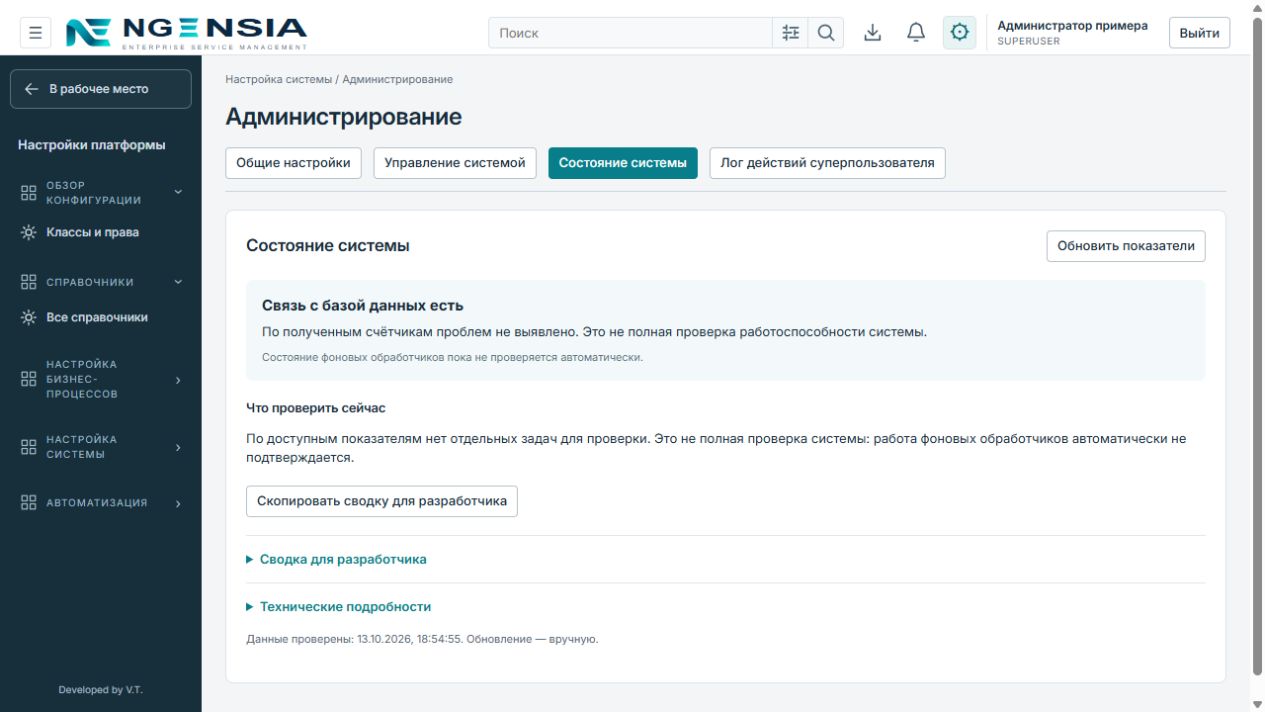The width and height of the screenshot is (1265, 712).
Task: Click Настройка системы breadcrumb link
Action: point(279,79)
